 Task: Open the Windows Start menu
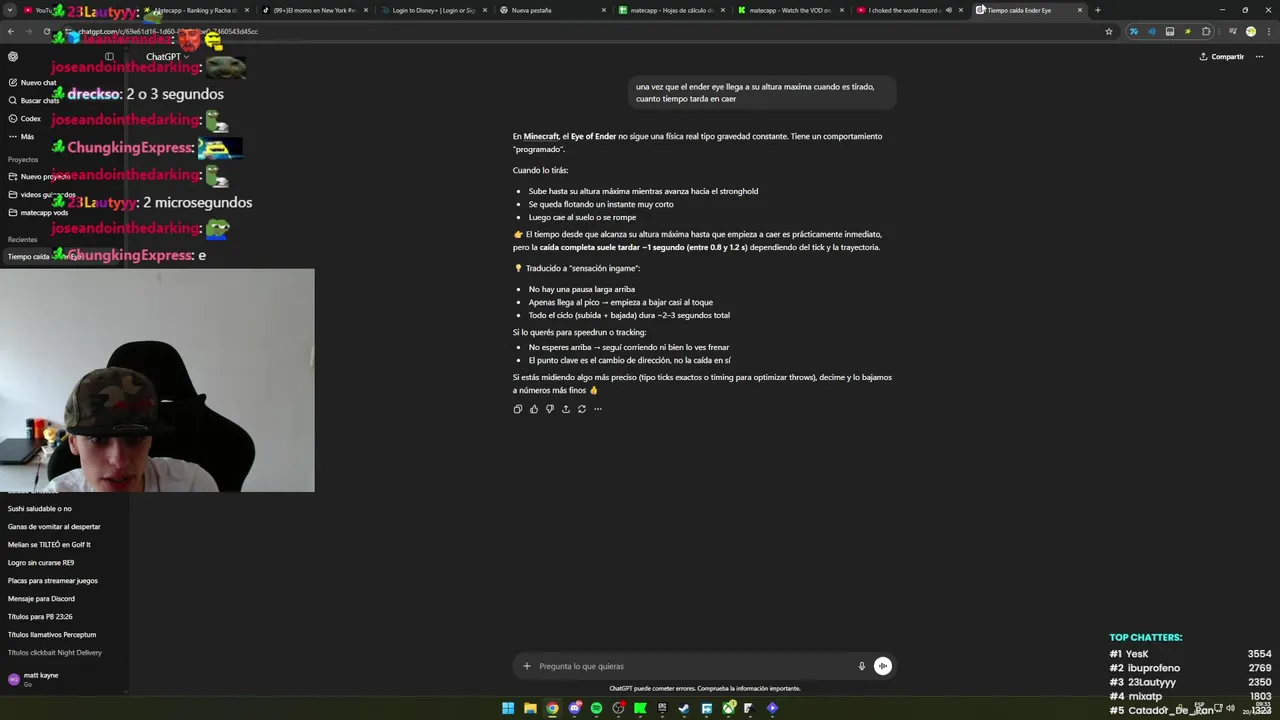click(x=508, y=708)
